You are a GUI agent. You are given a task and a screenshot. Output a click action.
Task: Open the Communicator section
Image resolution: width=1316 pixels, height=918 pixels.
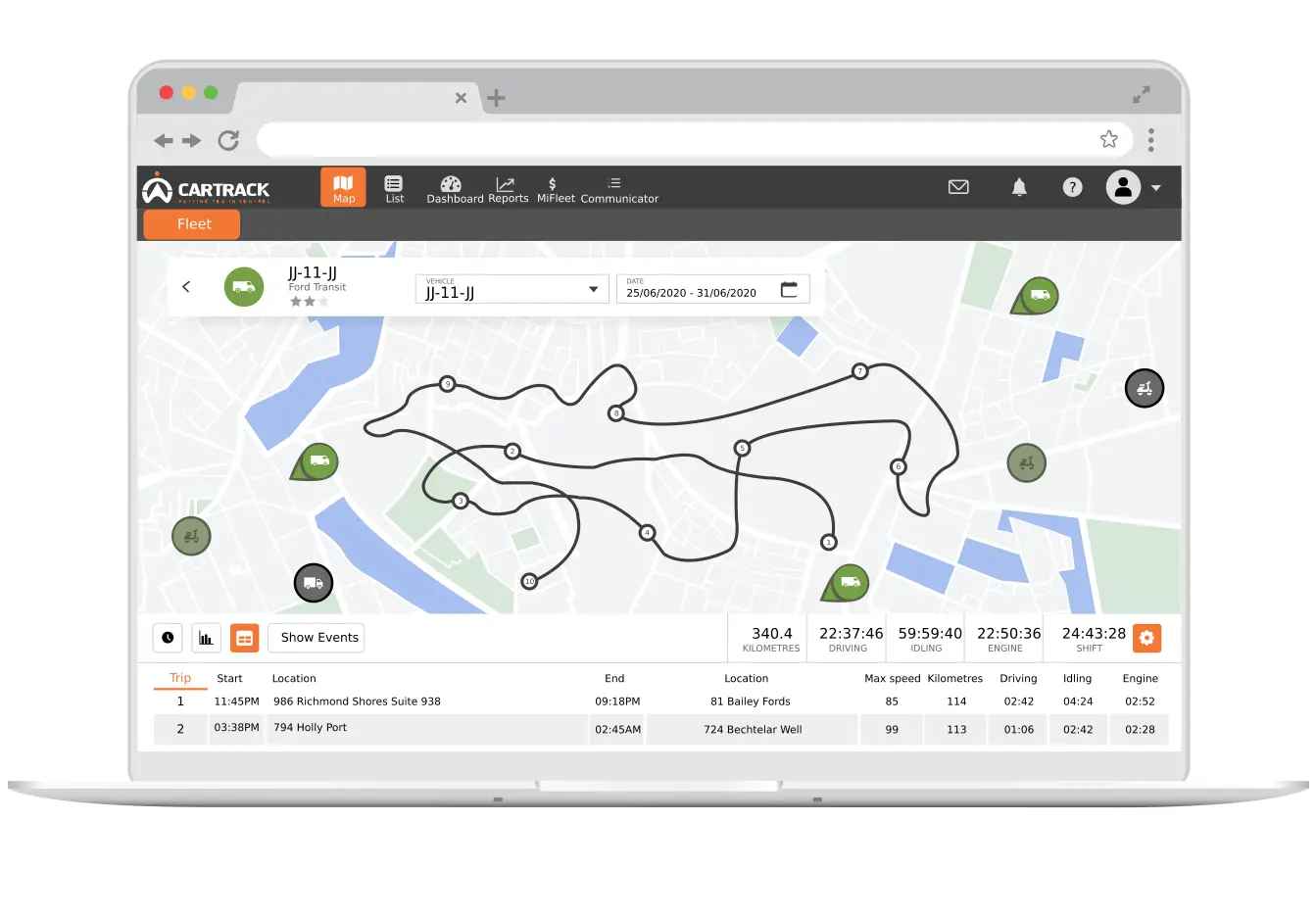(619, 190)
